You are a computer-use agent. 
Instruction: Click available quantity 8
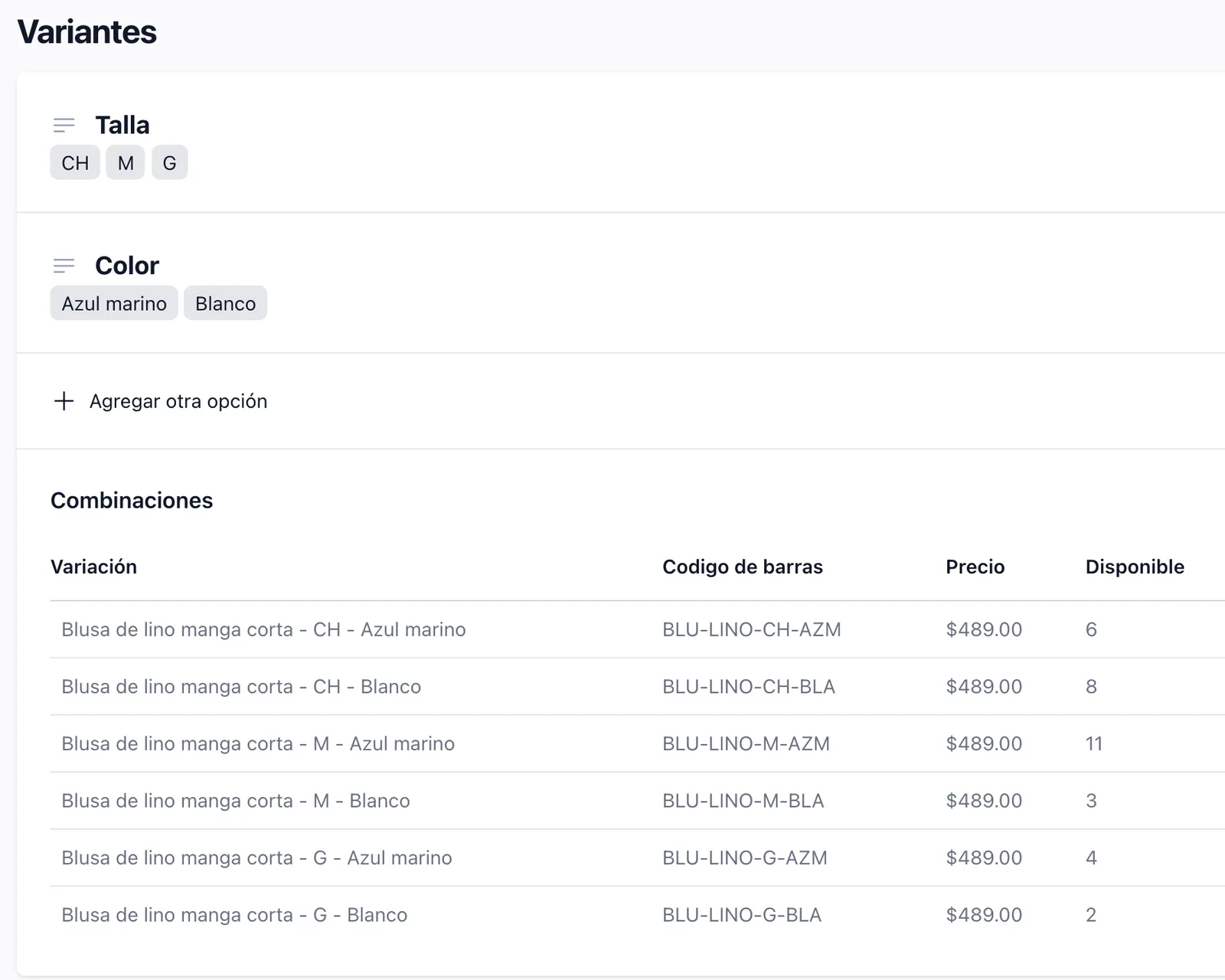(x=1091, y=687)
